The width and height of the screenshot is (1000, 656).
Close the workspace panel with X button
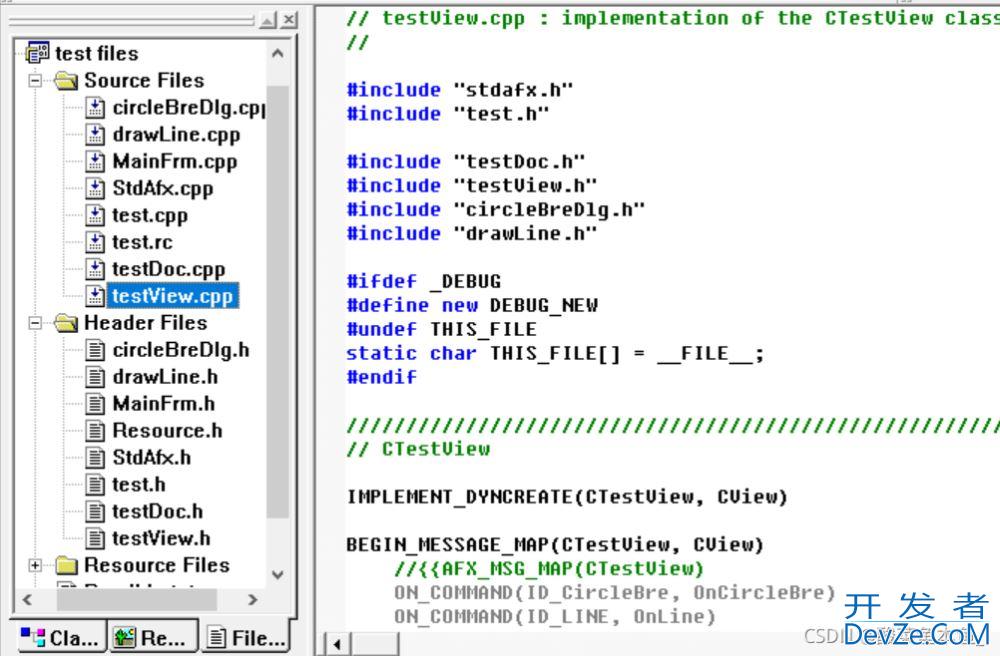coord(289,20)
